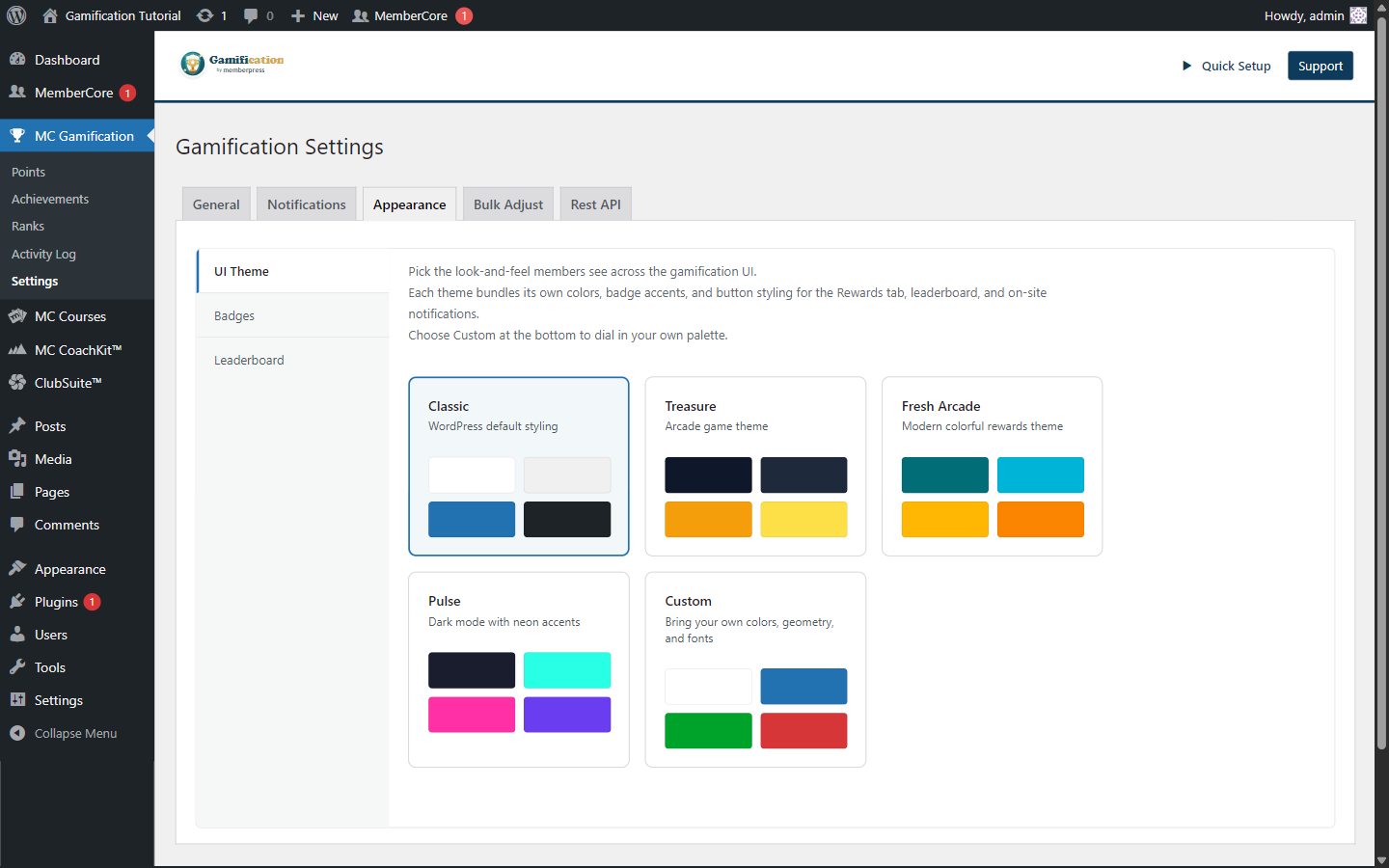Click the Gamification by MemberPress logo
This screenshot has width=1389, height=868.
(x=232, y=64)
